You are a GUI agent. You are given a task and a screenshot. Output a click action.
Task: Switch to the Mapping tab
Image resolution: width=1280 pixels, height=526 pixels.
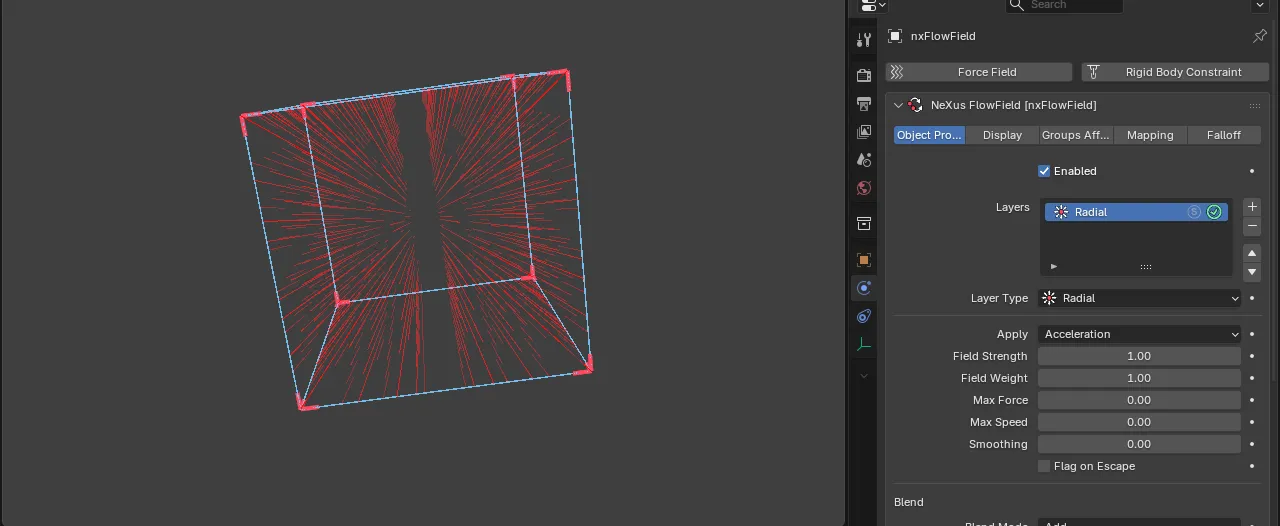1150,135
